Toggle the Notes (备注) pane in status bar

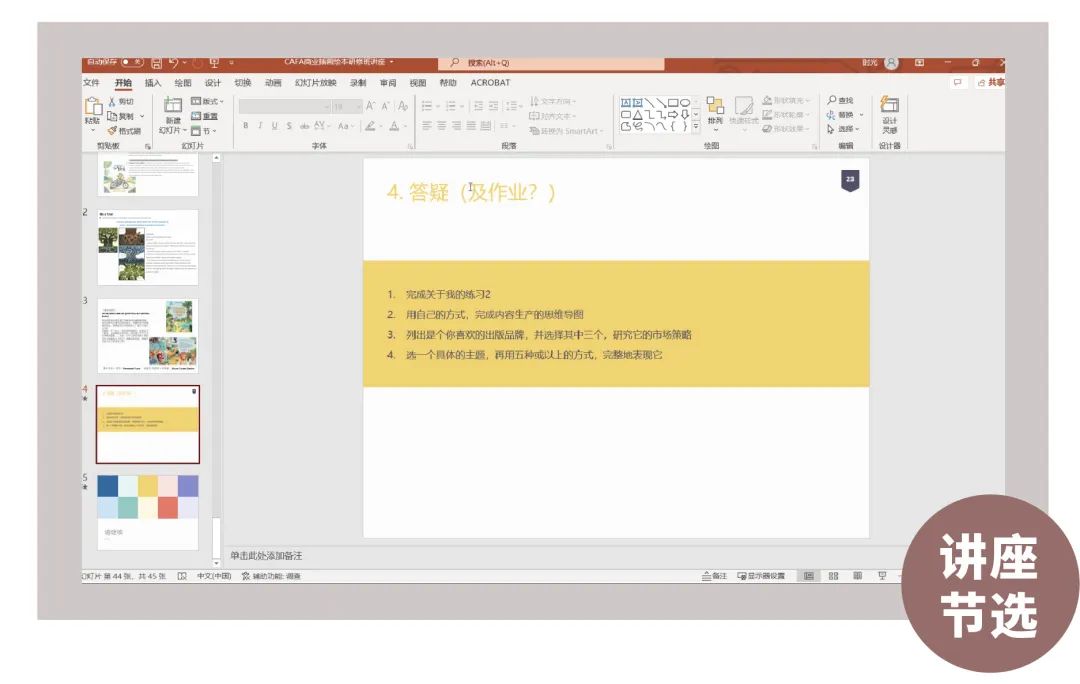[714, 576]
